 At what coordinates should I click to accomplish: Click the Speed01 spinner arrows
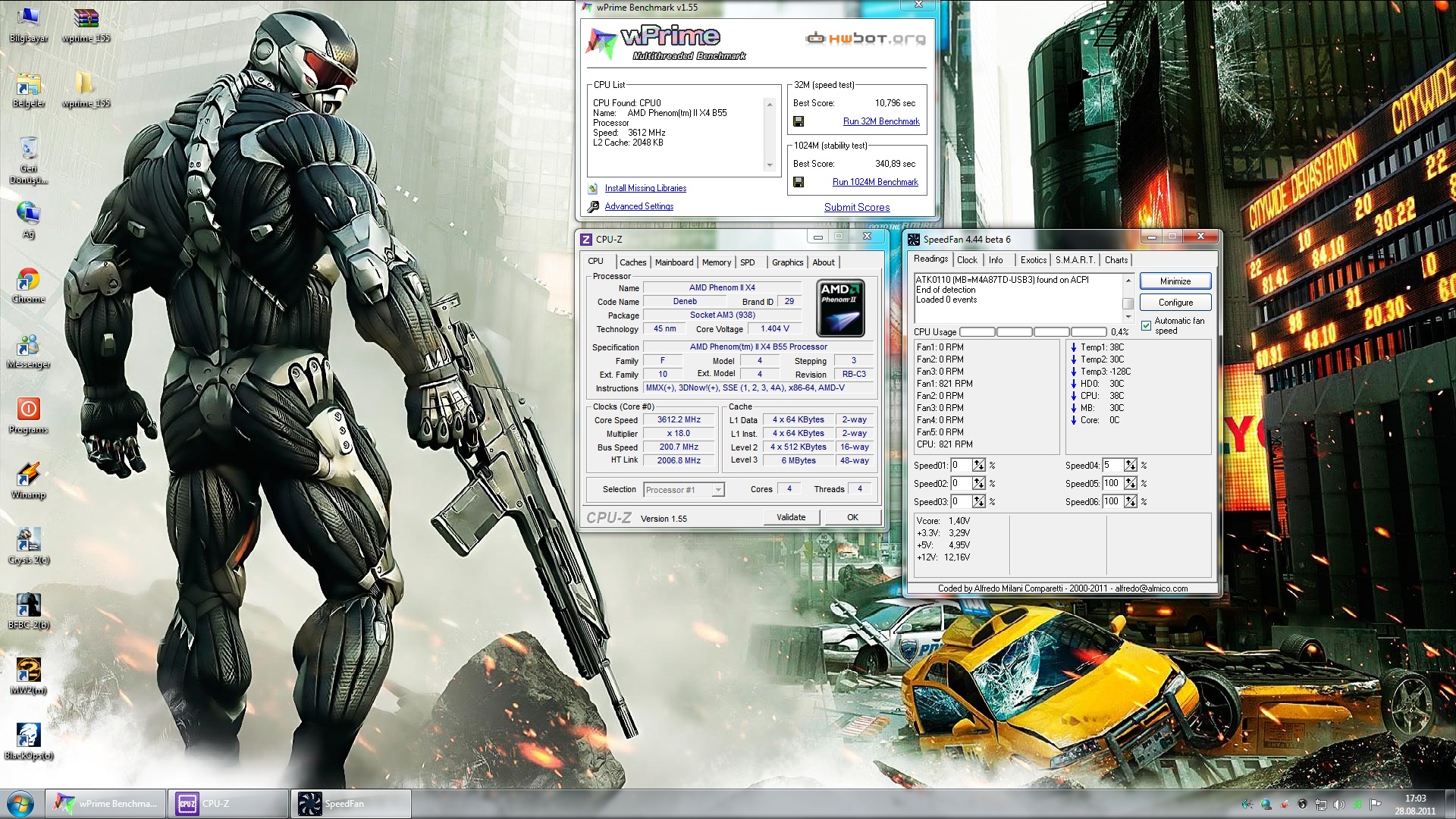(x=979, y=465)
